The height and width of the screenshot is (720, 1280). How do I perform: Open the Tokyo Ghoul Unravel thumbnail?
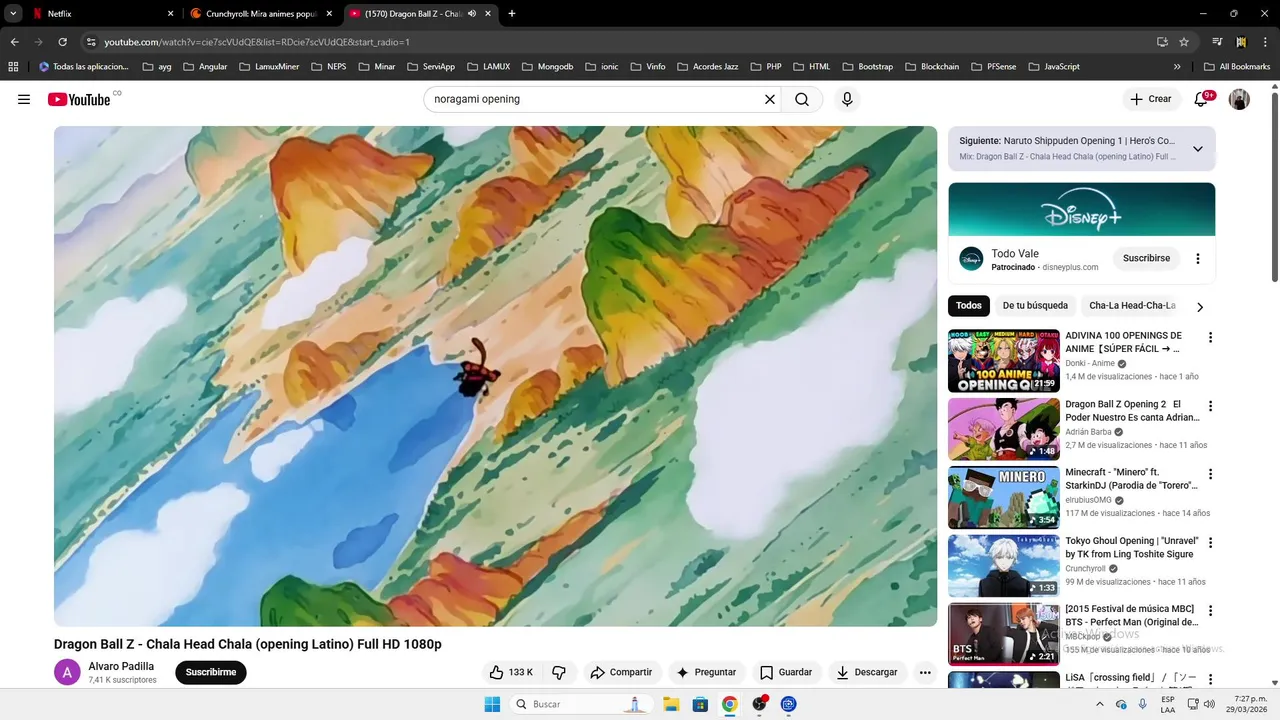tap(1003, 566)
